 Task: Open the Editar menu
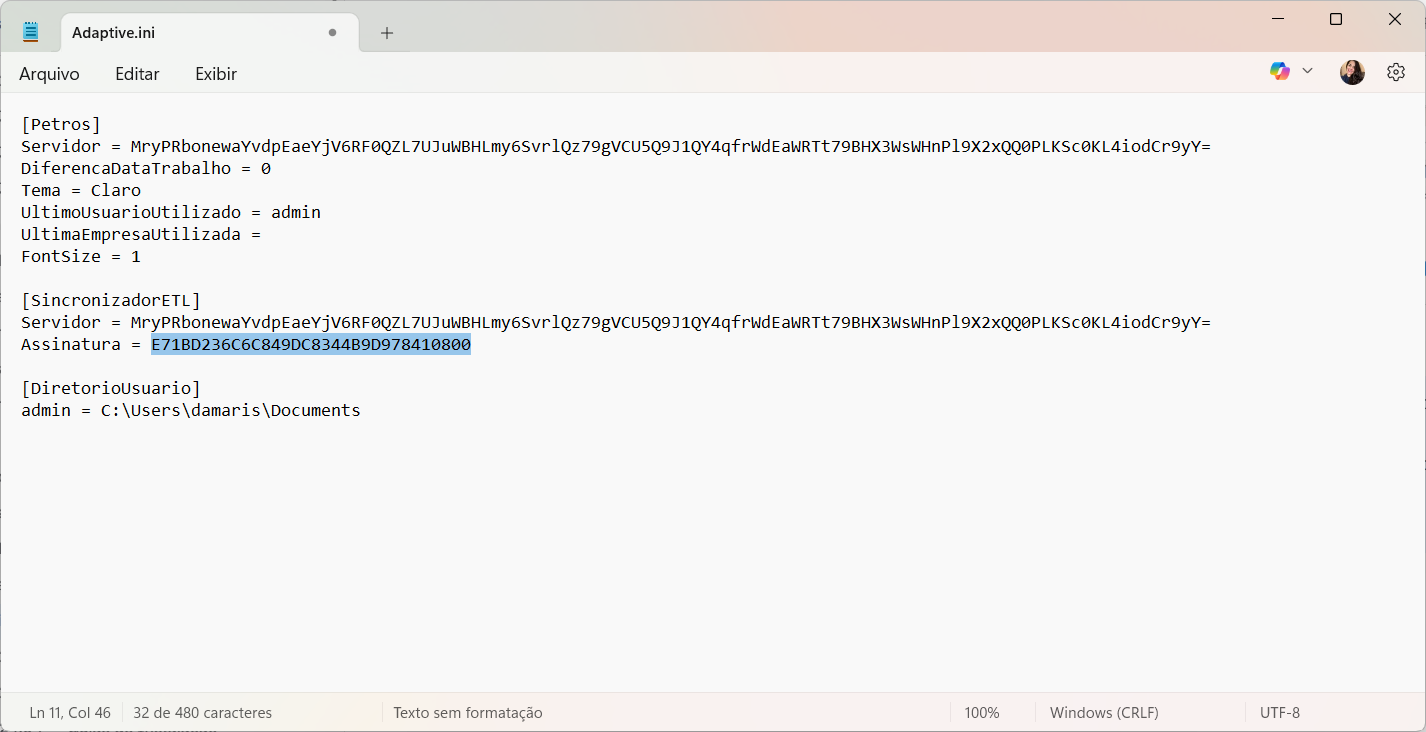pos(137,74)
